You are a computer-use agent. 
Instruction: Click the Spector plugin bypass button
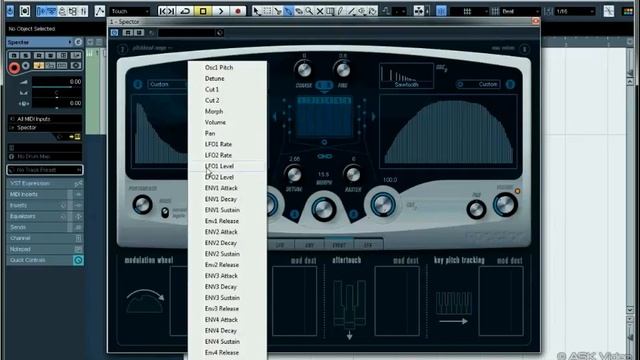(115, 33)
